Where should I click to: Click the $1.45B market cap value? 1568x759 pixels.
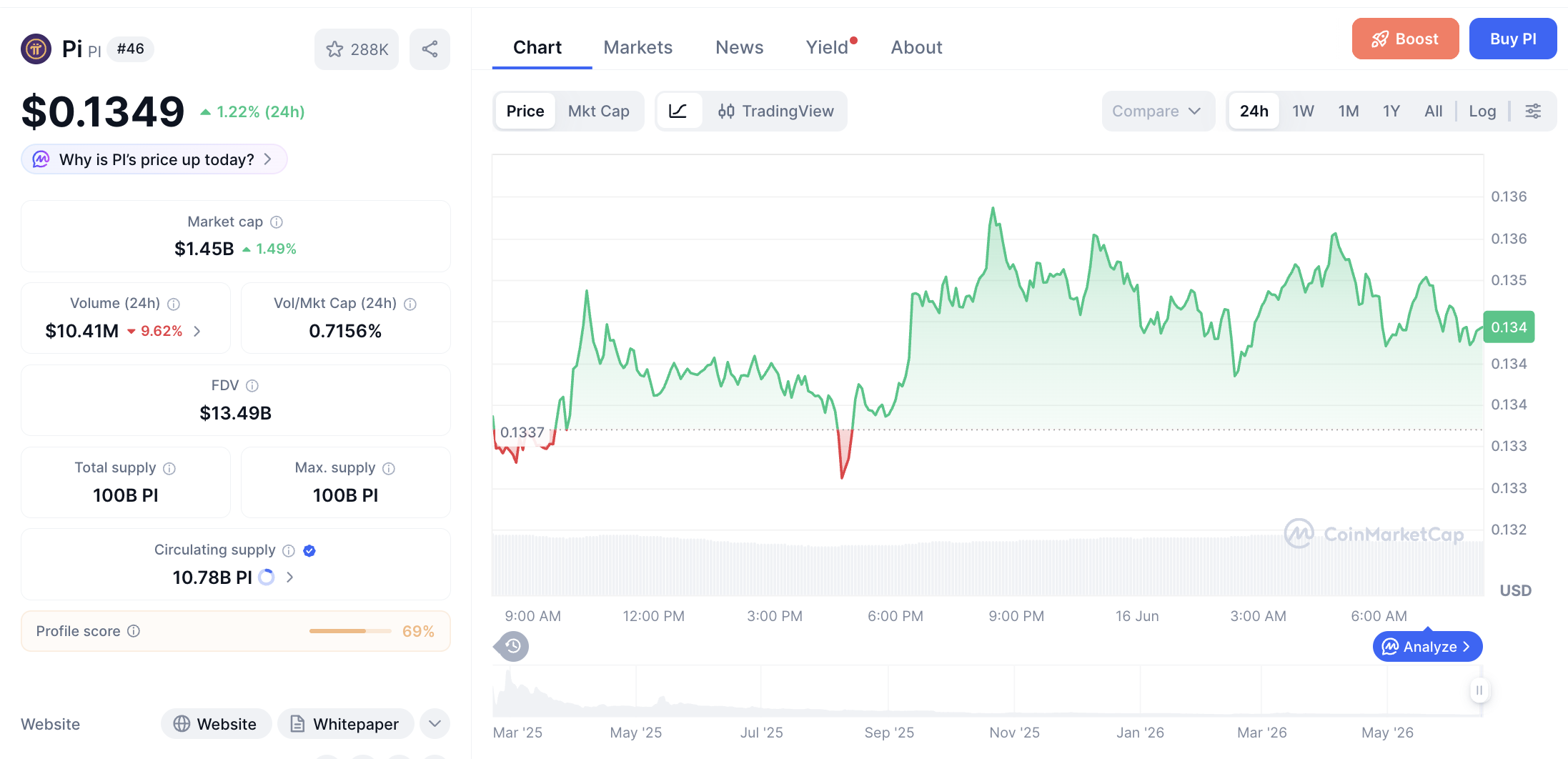click(204, 249)
